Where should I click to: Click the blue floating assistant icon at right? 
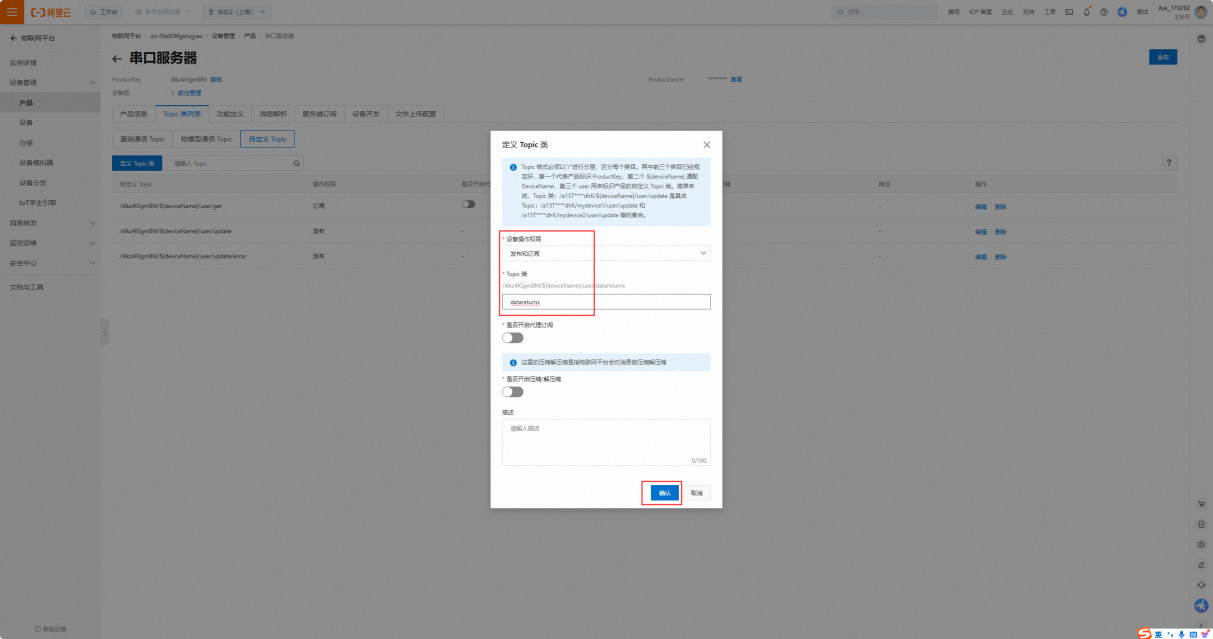tap(1201, 606)
